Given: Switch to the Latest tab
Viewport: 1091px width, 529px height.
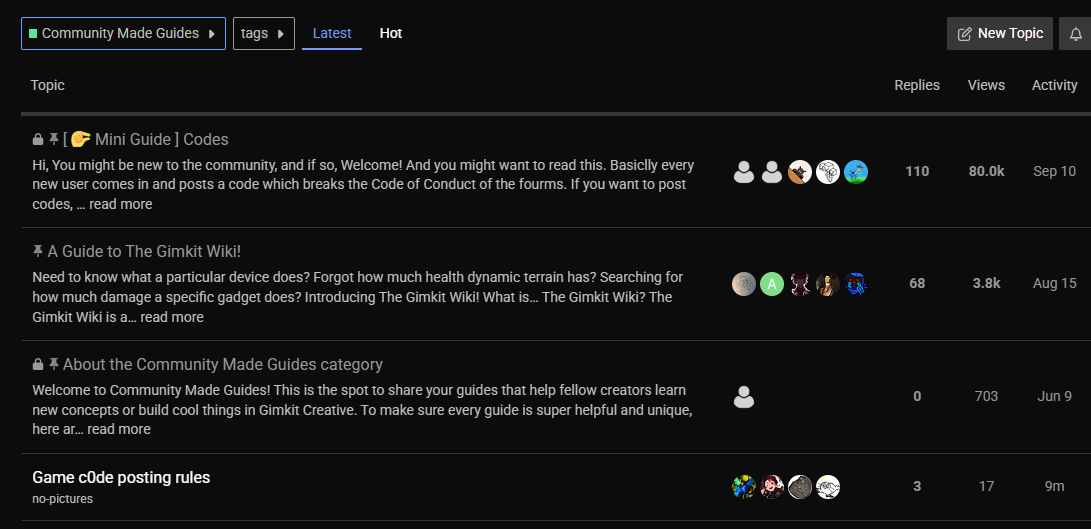Looking at the screenshot, I should pos(332,33).
